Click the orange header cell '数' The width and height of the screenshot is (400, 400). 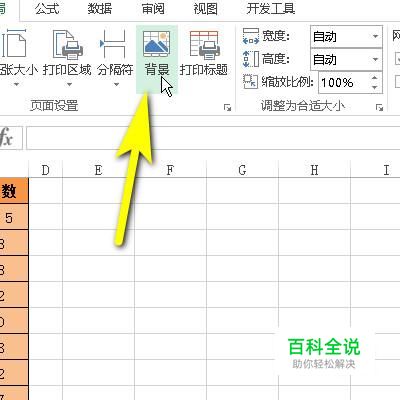click(x=14, y=191)
